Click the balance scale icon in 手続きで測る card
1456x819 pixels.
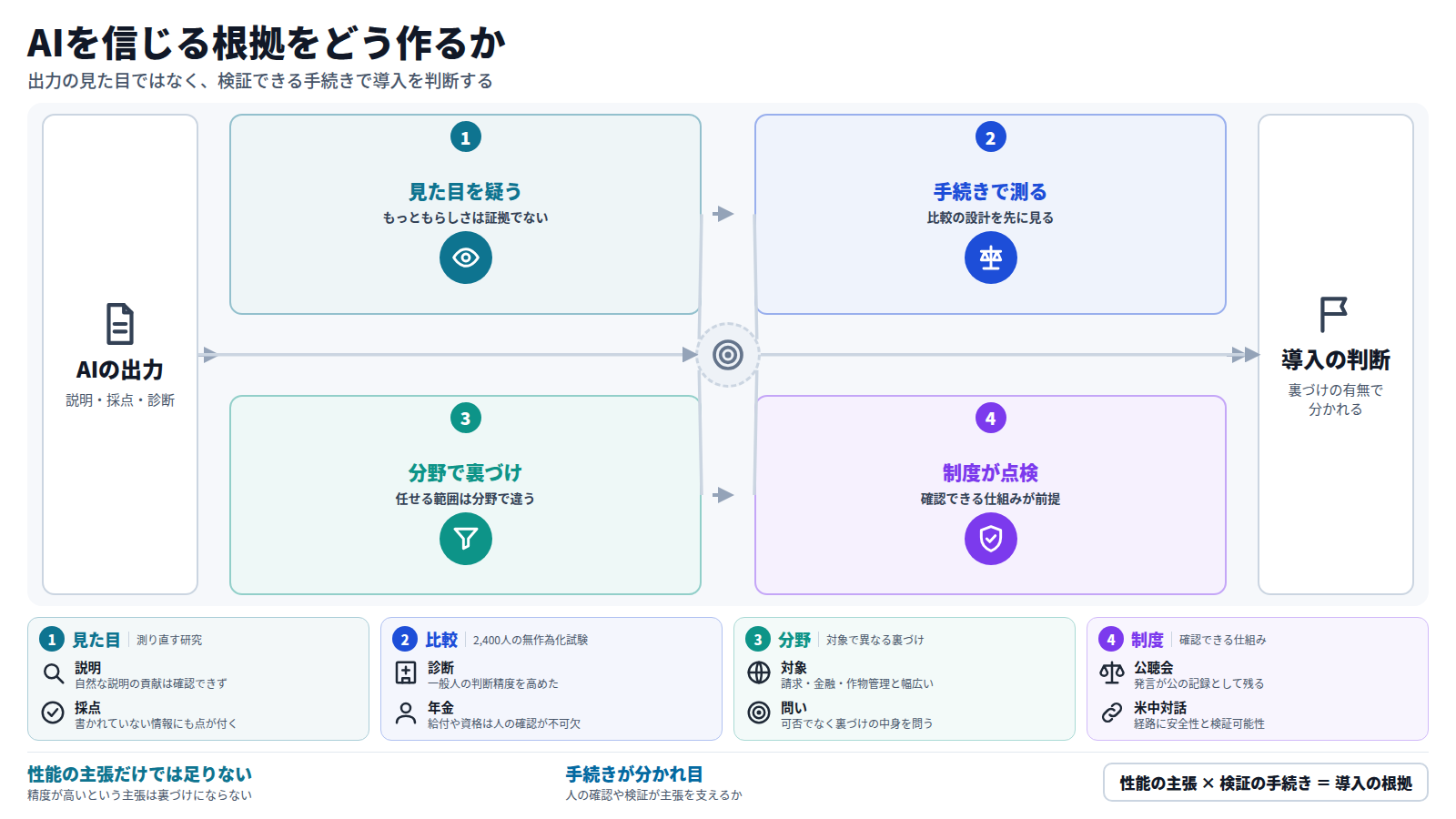click(991, 258)
